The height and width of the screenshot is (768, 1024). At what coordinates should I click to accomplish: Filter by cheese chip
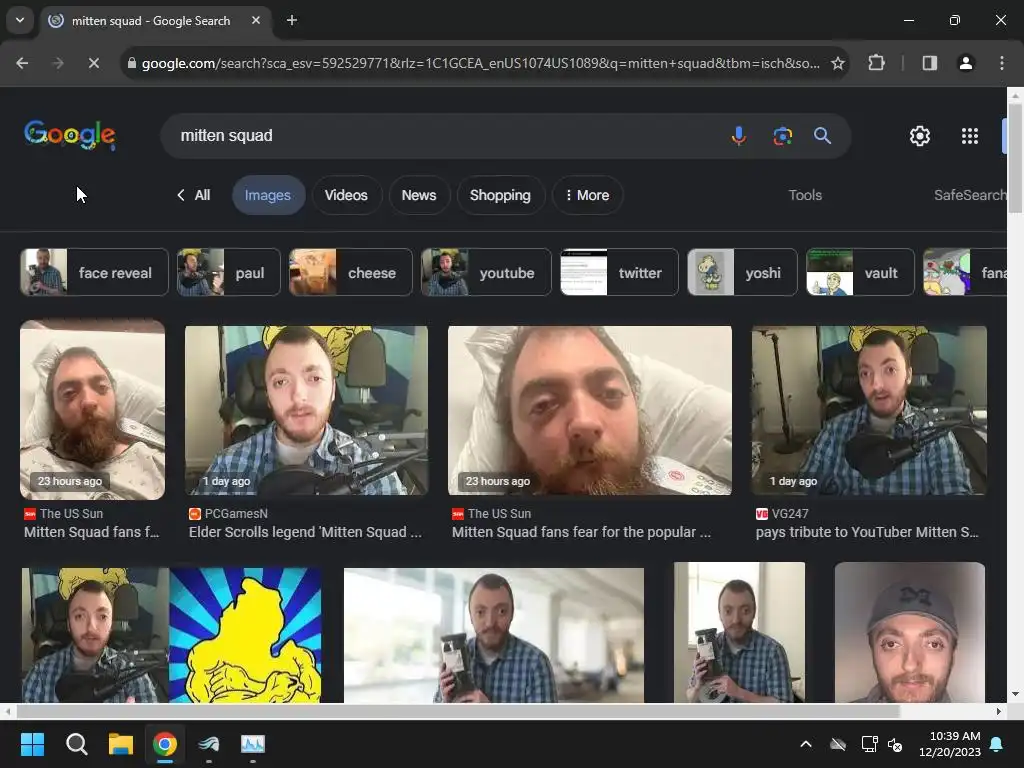(351, 272)
